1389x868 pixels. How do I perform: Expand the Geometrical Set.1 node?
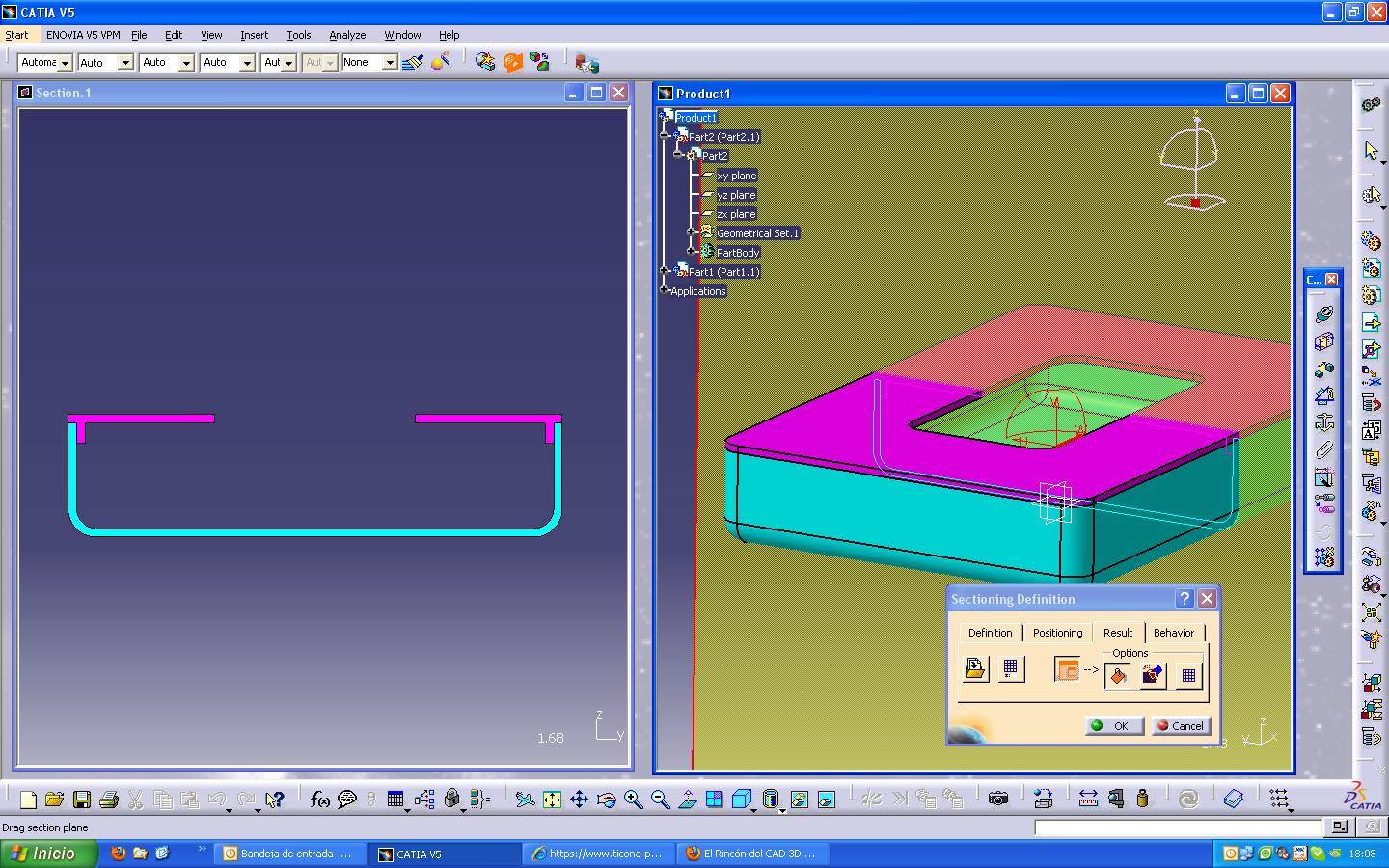click(x=692, y=232)
